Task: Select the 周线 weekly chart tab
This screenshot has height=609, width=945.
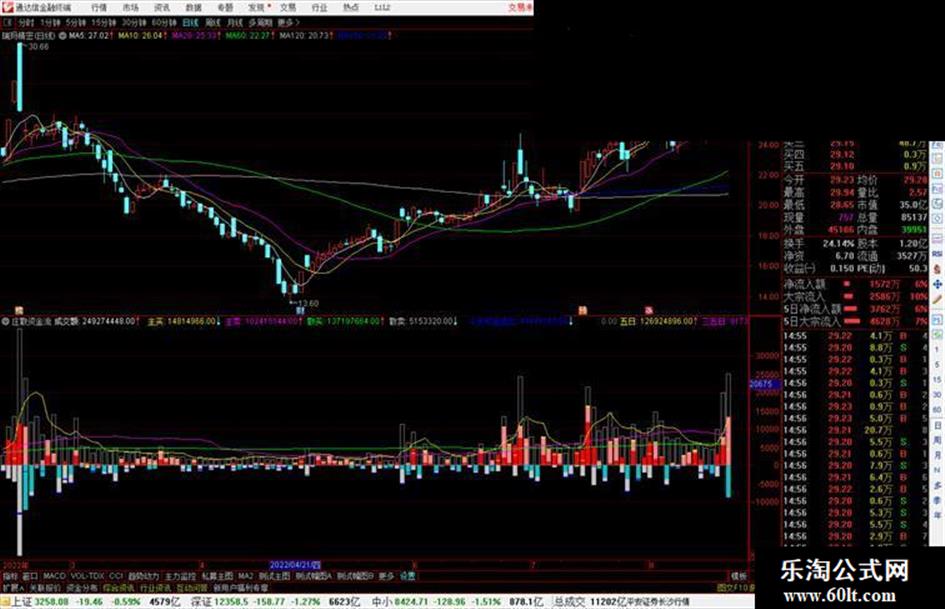Action: [x=213, y=22]
